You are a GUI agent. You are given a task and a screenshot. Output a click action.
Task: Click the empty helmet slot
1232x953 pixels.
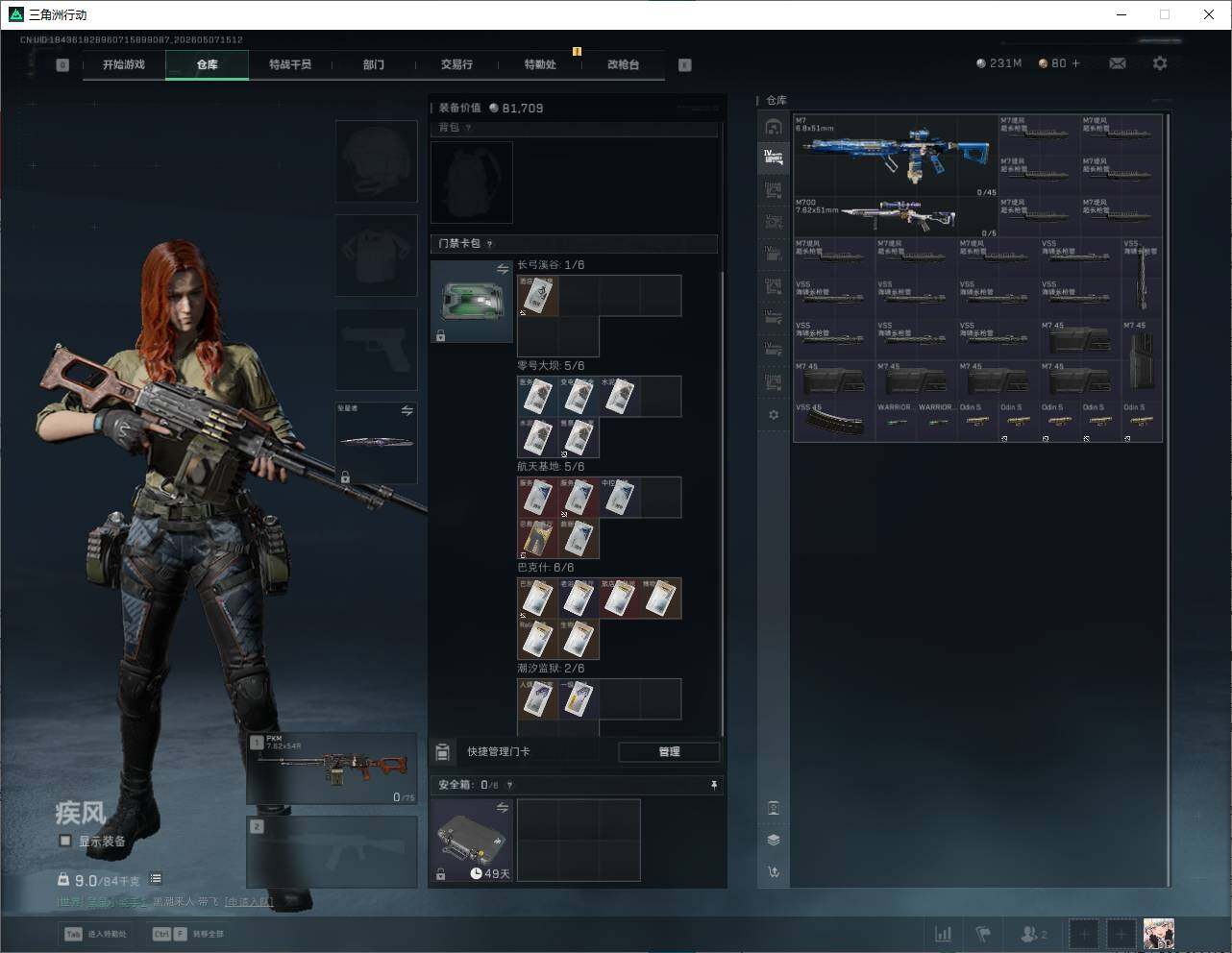[376, 161]
